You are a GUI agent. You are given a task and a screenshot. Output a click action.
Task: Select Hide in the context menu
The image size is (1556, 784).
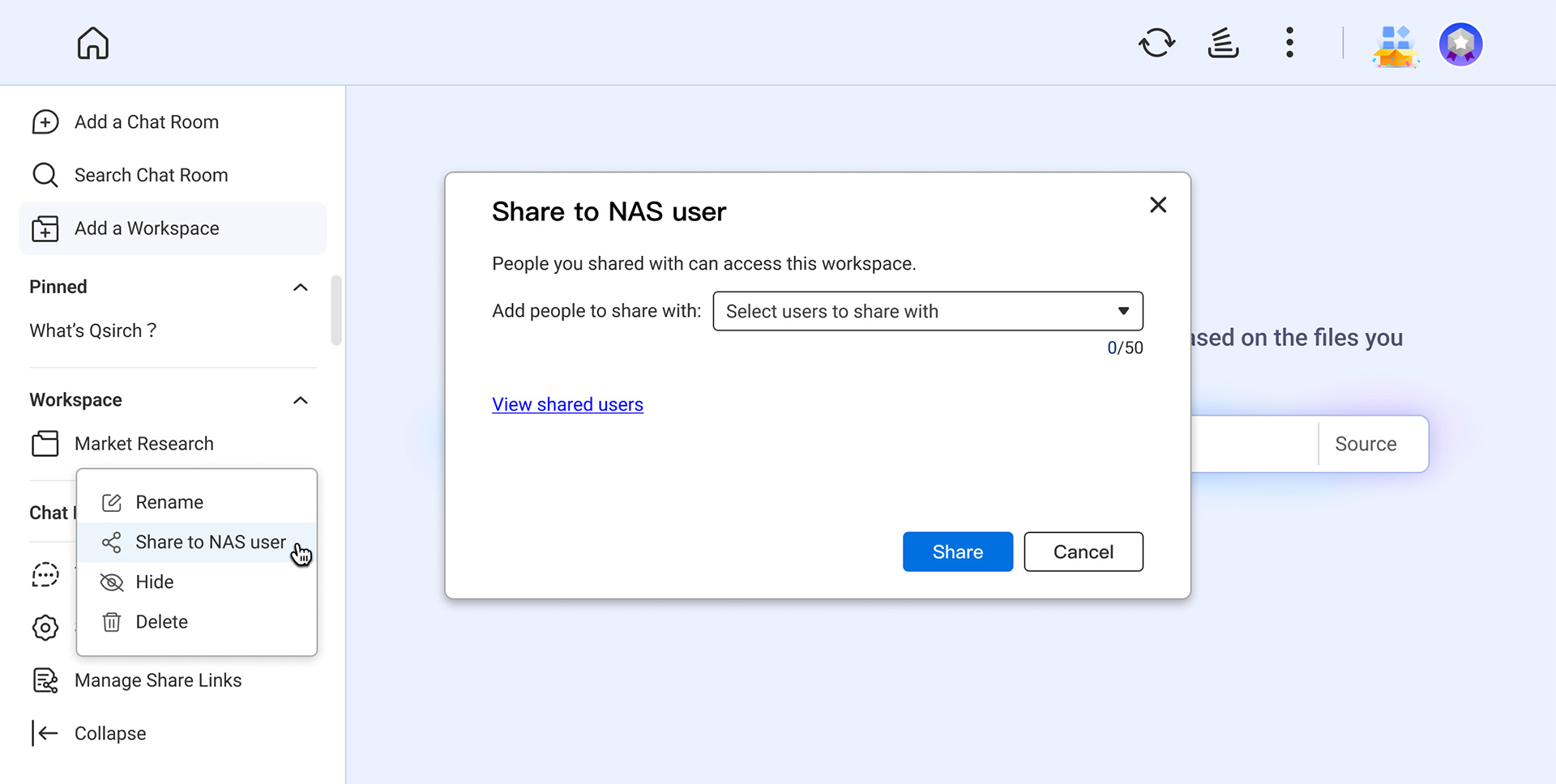pyautogui.click(x=154, y=582)
